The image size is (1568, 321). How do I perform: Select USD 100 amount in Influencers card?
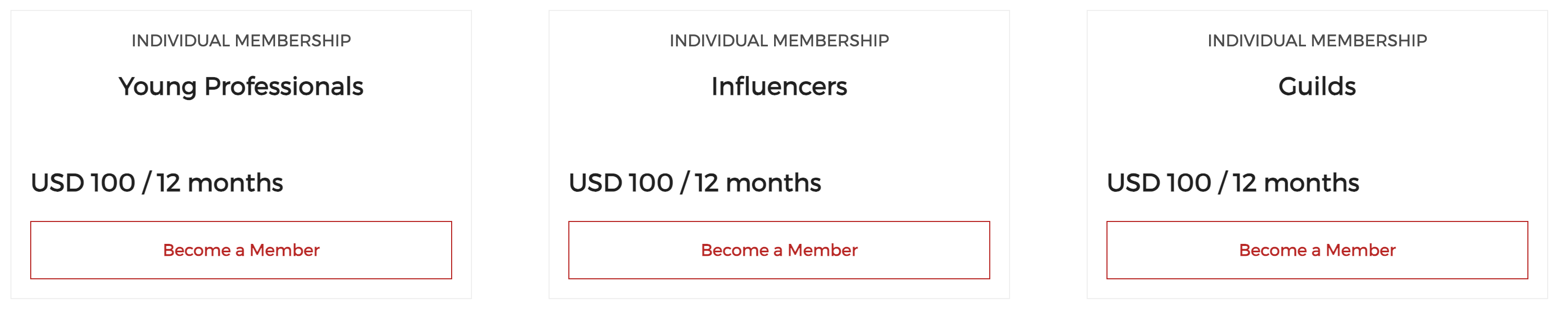point(621,183)
